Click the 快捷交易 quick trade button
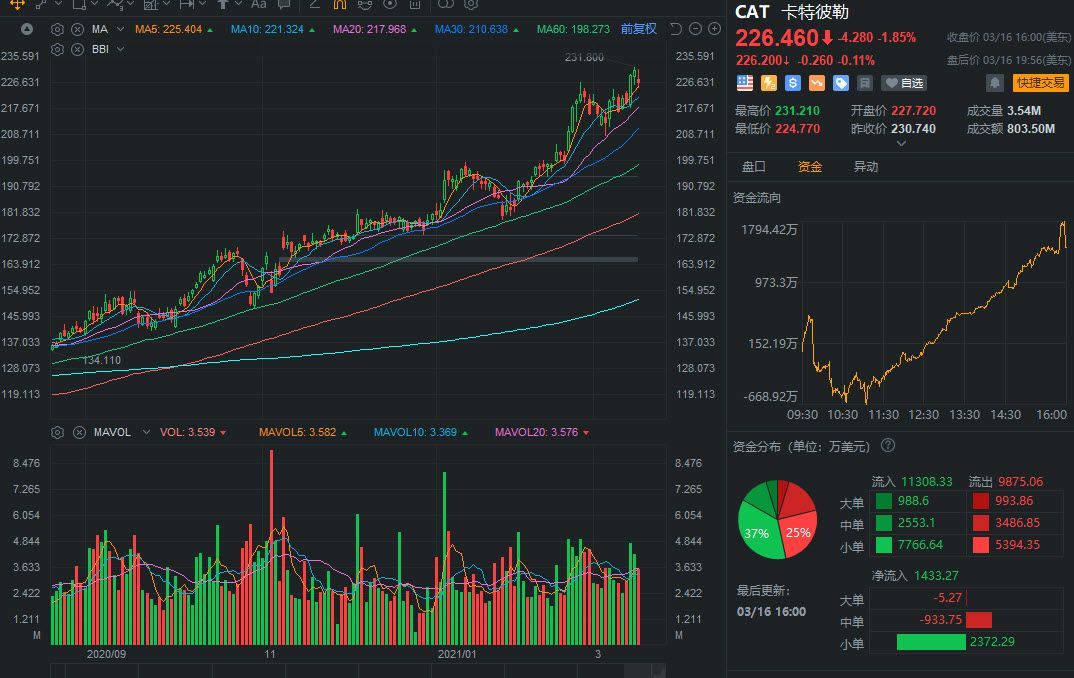Screen dimensions: 1074x678 point(1040,83)
